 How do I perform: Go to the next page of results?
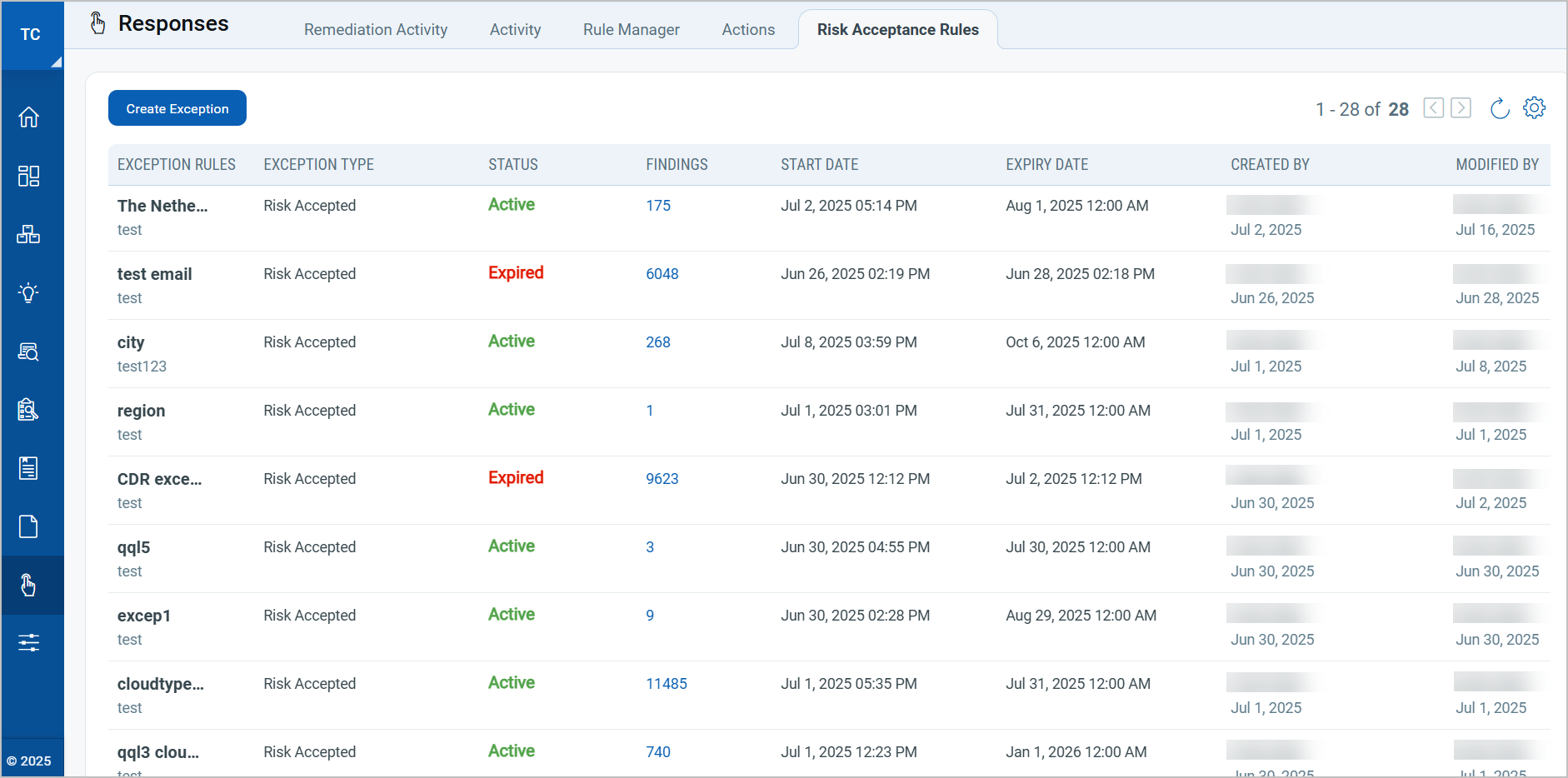tap(1462, 107)
